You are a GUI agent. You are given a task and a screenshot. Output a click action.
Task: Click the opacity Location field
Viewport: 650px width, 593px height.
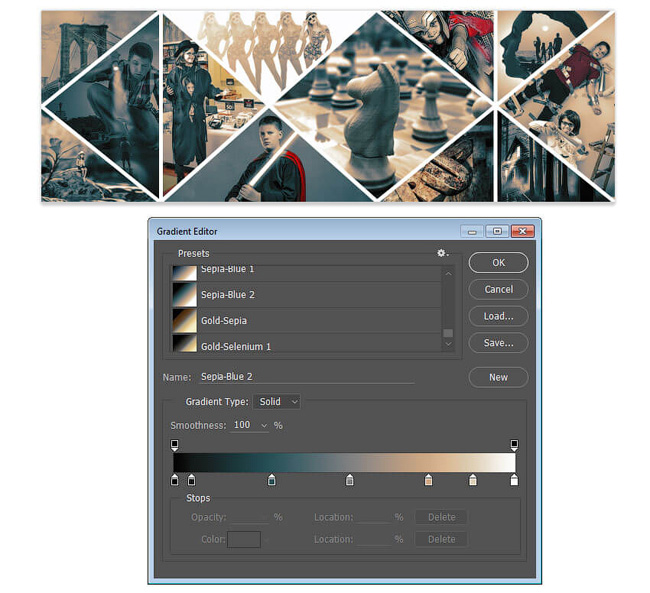pos(373,517)
